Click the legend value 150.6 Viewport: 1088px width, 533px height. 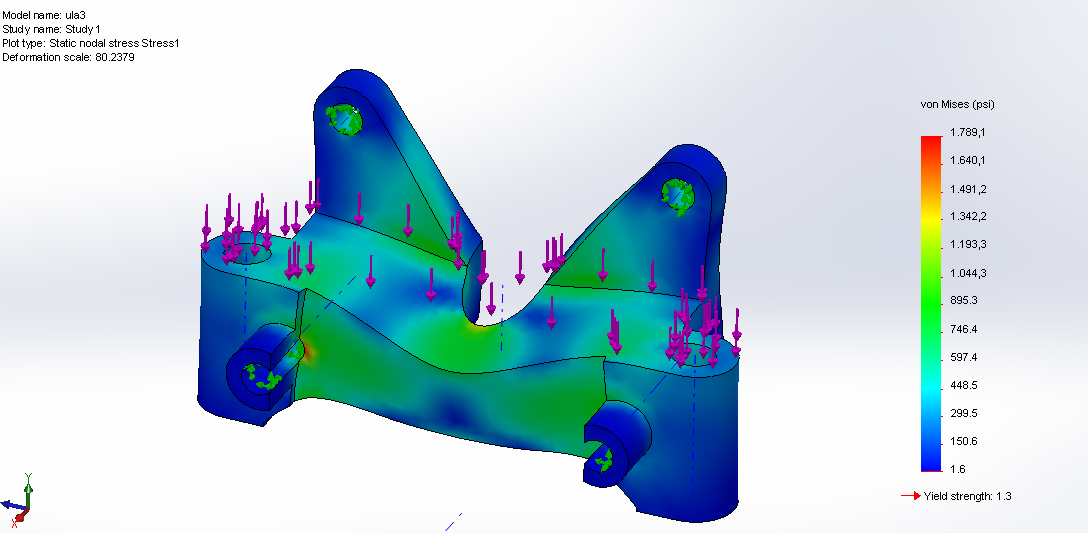point(964,441)
